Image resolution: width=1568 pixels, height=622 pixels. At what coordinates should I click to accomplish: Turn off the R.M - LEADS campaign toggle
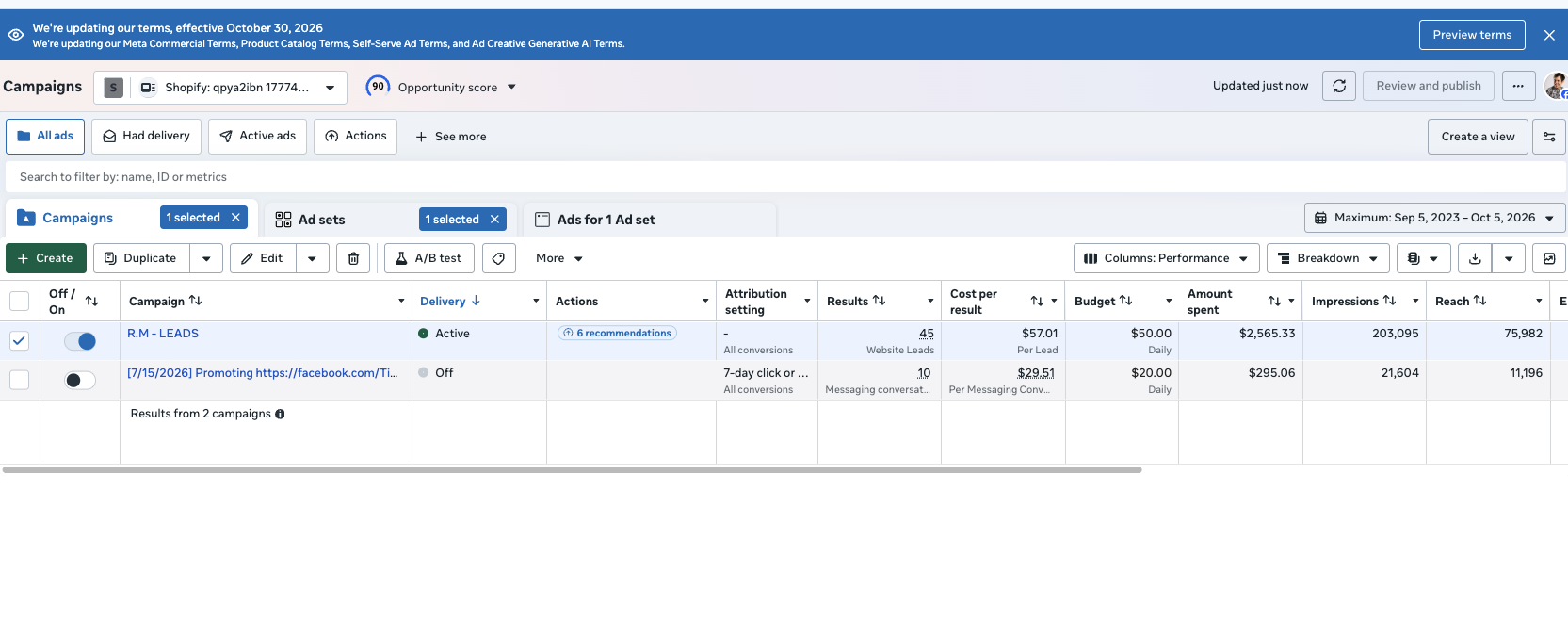(x=80, y=341)
